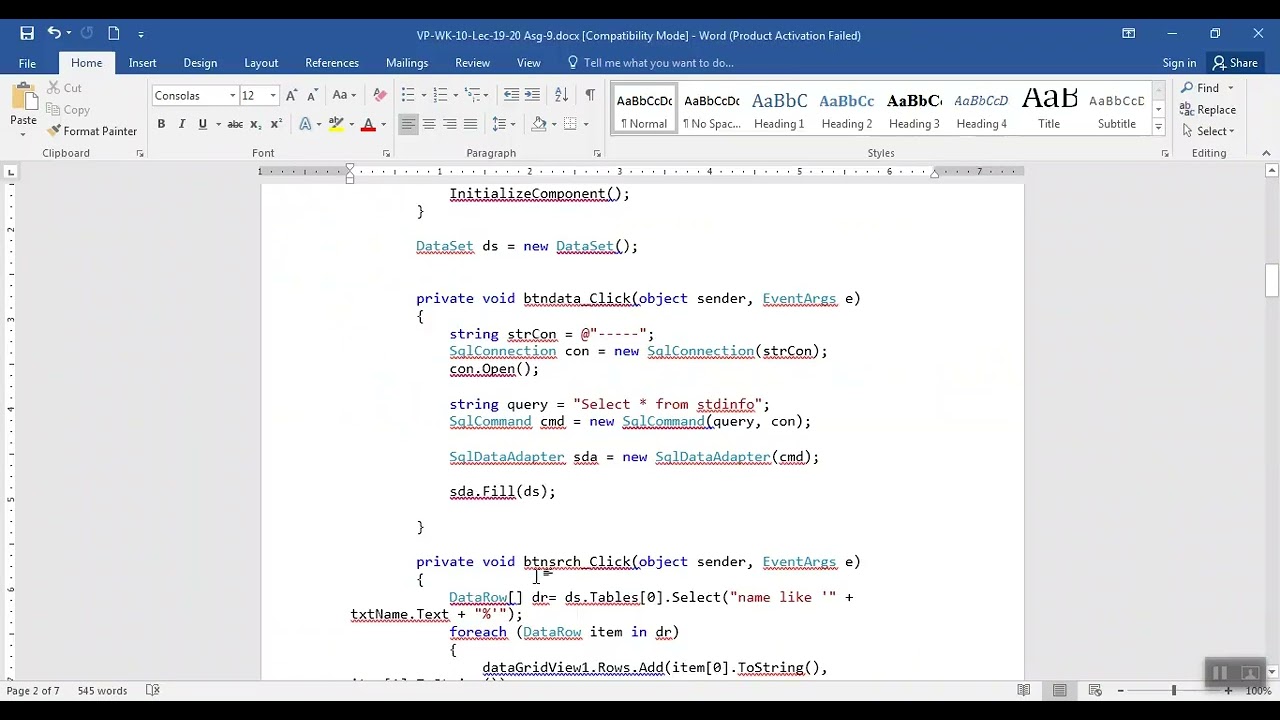This screenshot has height=720, width=1280.
Task: Switch to the Mailings tab
Action: pyautogui.click(x=407, y=63)
